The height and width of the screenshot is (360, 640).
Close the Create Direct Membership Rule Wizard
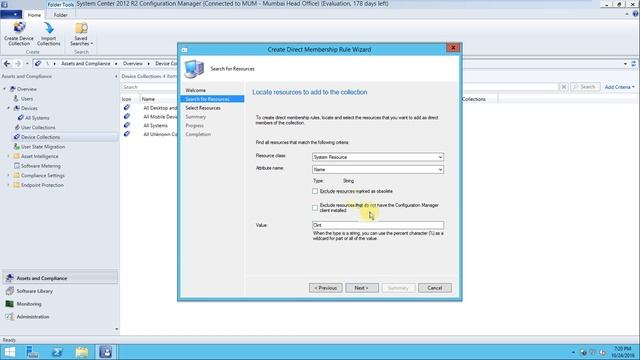(453, 48)
